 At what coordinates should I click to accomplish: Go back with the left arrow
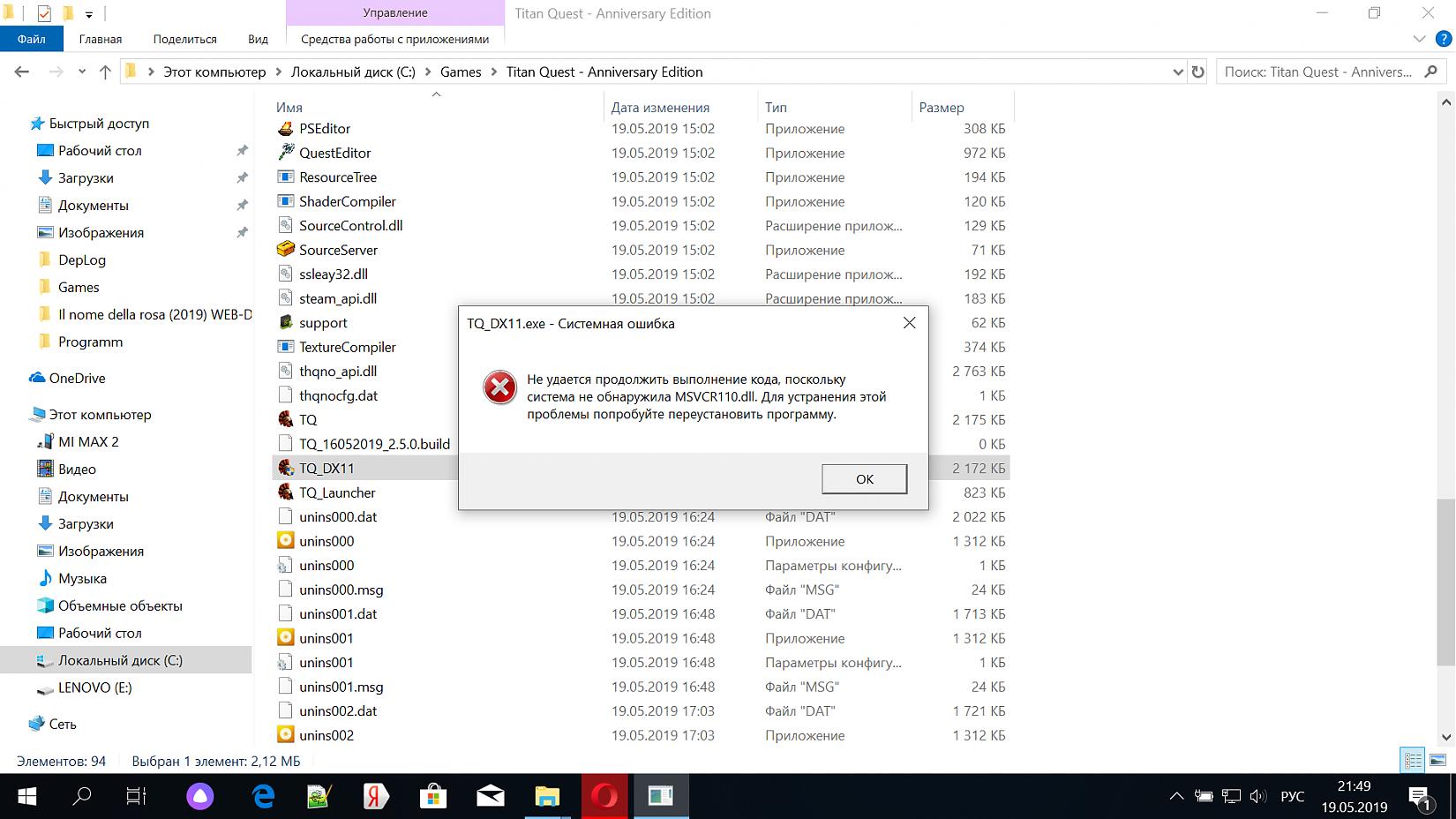tap(22, 72)
